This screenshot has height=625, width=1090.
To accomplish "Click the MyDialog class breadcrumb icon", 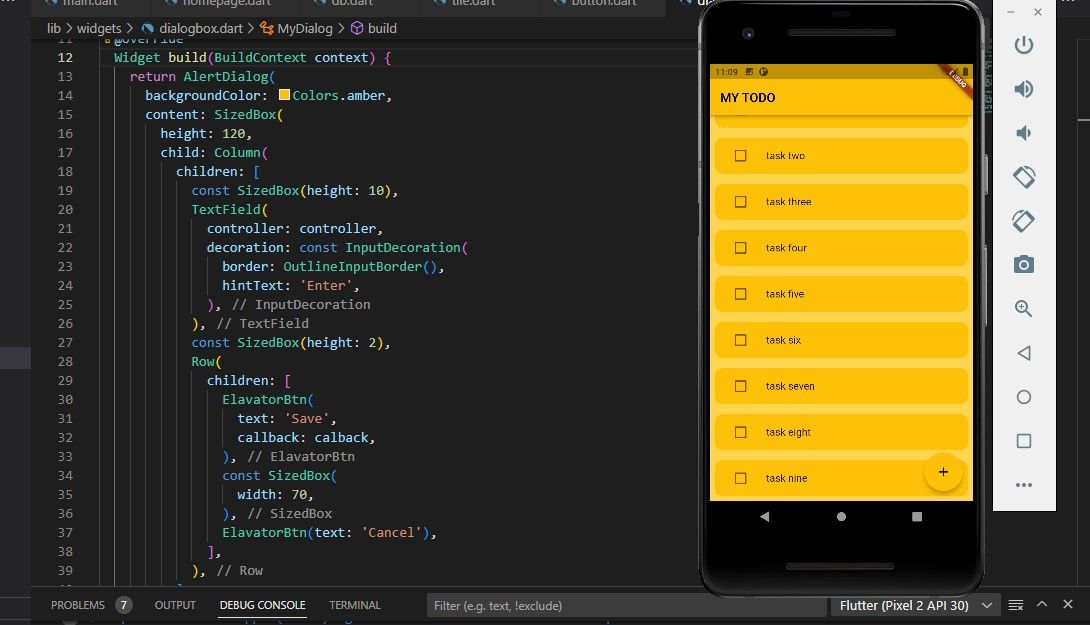I will pyautogui.click(x=266, y=28).
